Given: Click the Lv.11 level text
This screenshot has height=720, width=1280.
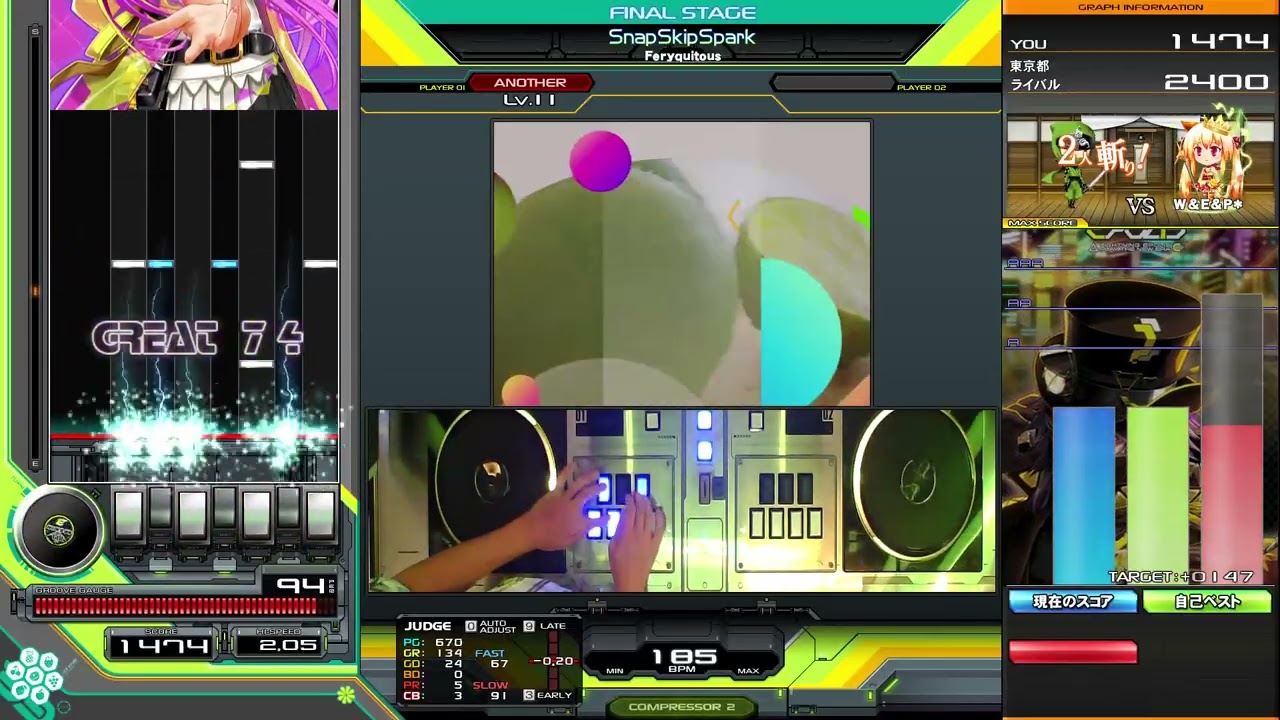Looking at the screenshot, I should (x=530, y=99).
